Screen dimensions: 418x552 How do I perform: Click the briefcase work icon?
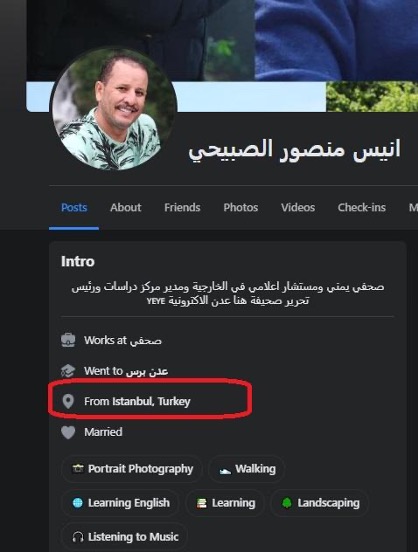point(68,340)
